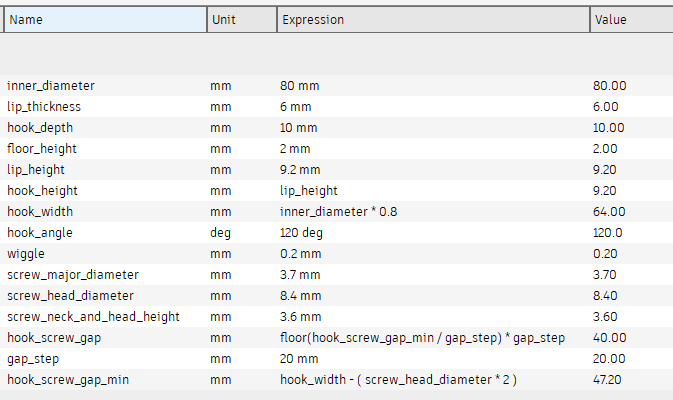Click the gap_step value 20.00

(x=609, y=359)
